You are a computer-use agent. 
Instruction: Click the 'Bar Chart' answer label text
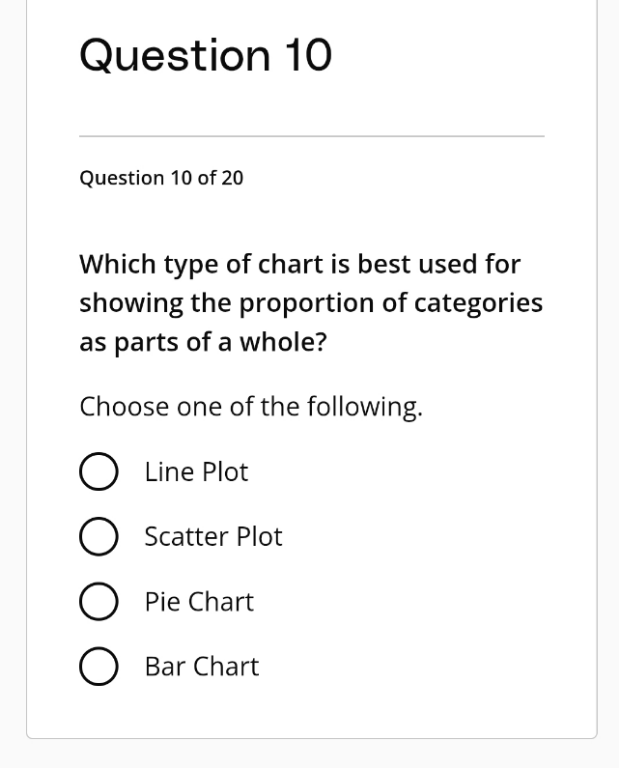(x=202, y=666)
